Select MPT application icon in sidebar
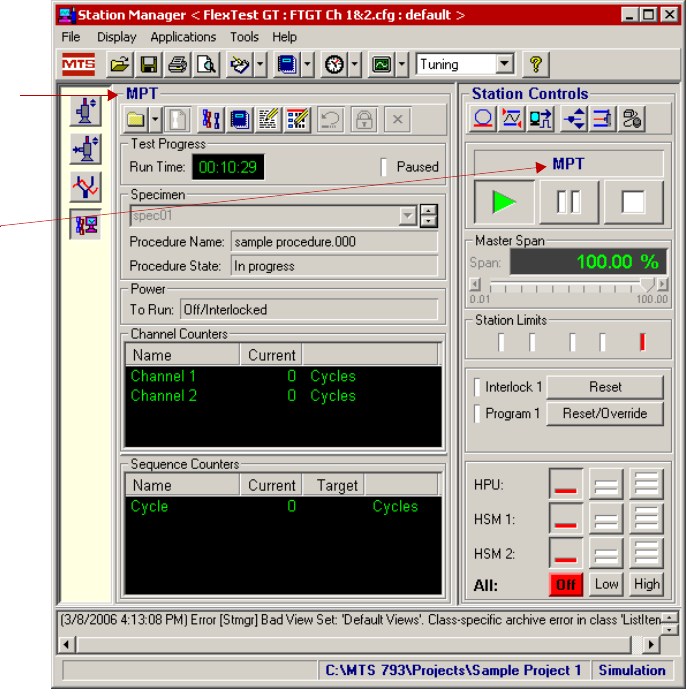 click(86, 224)
